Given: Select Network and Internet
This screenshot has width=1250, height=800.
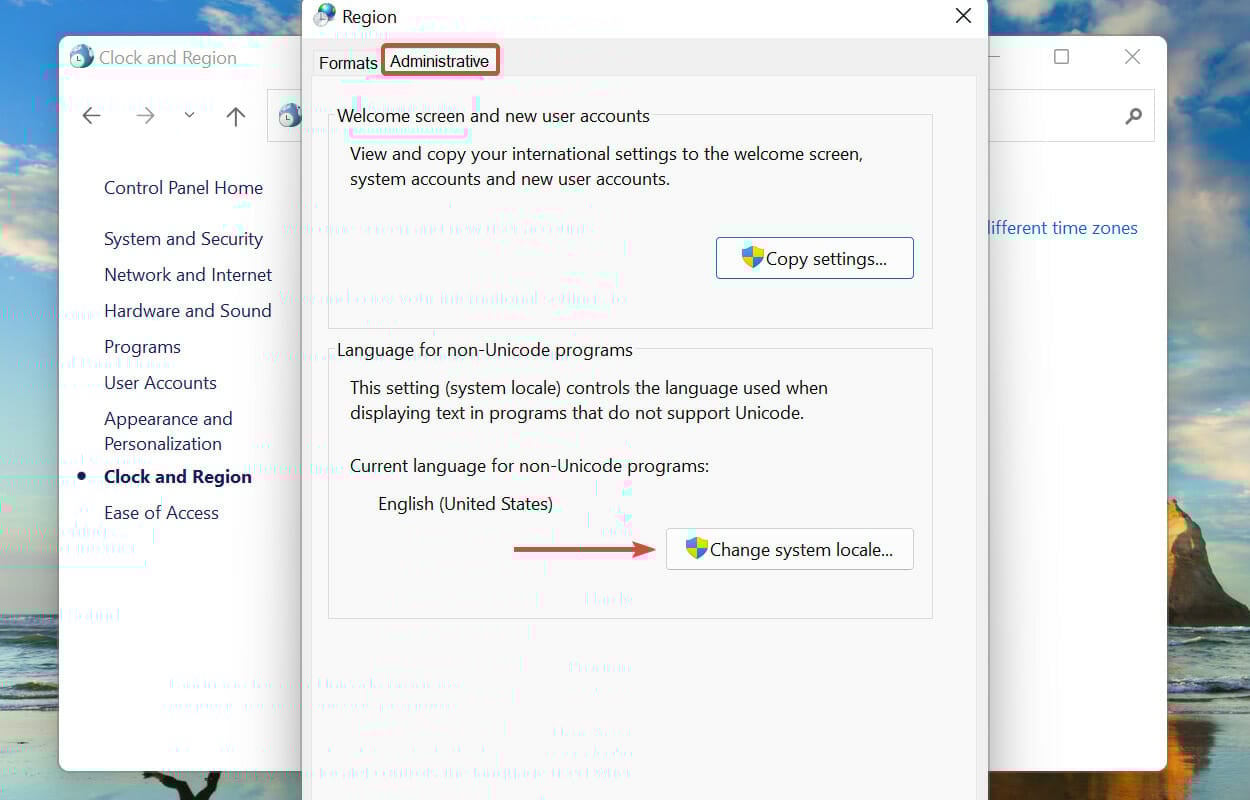Looking at the screenshot, I should (188, 274).
